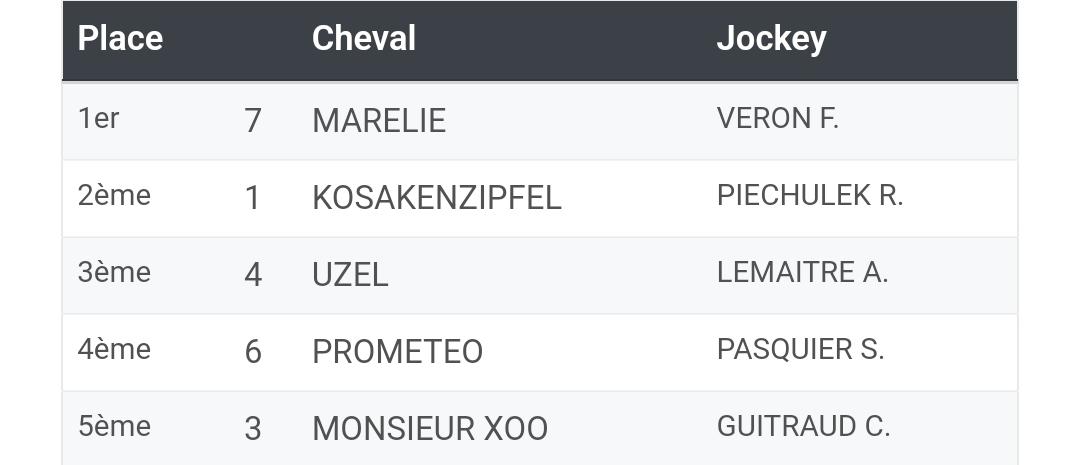Viewport: 1080px width, 465px height.
Task: Click jockey GUITRAUD C.
Action: (x=803, y=426)
